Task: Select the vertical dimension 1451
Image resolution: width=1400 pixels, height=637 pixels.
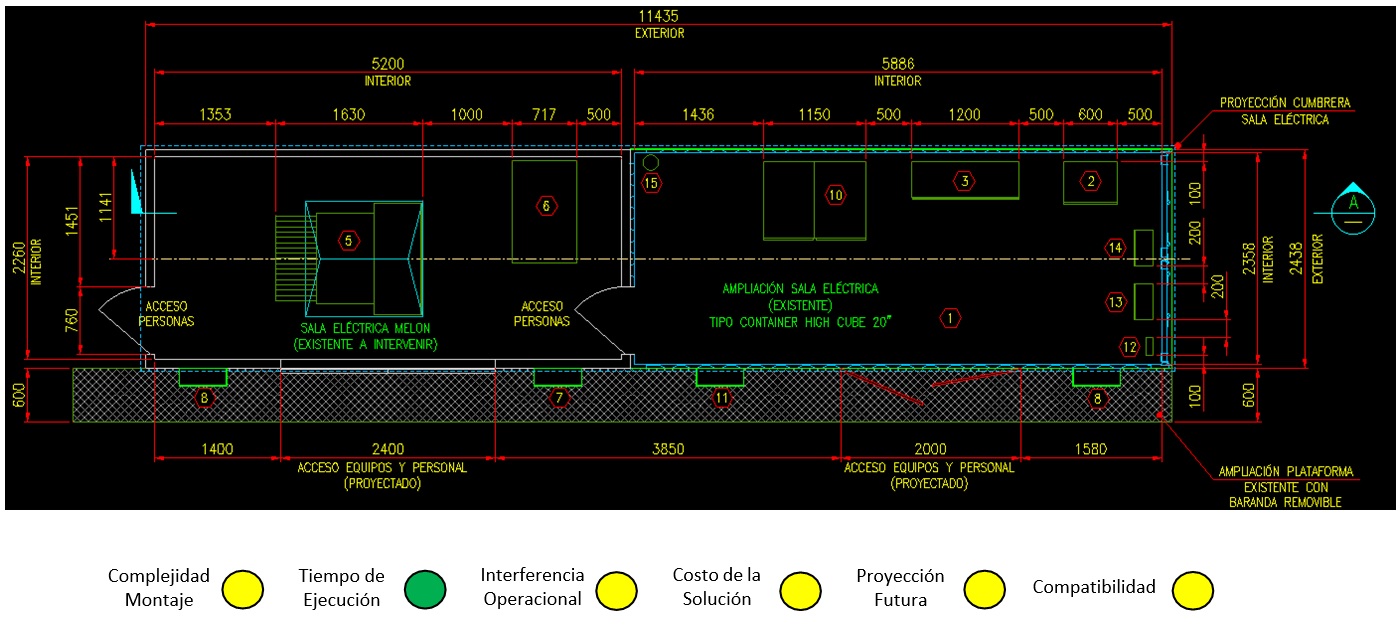Action: tap(69, 221)
